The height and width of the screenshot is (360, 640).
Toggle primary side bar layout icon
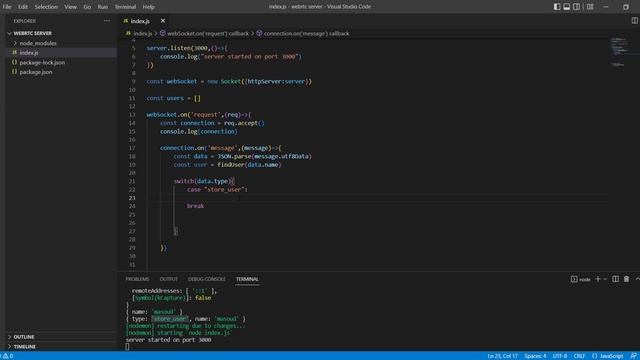(x=557, y=7)
